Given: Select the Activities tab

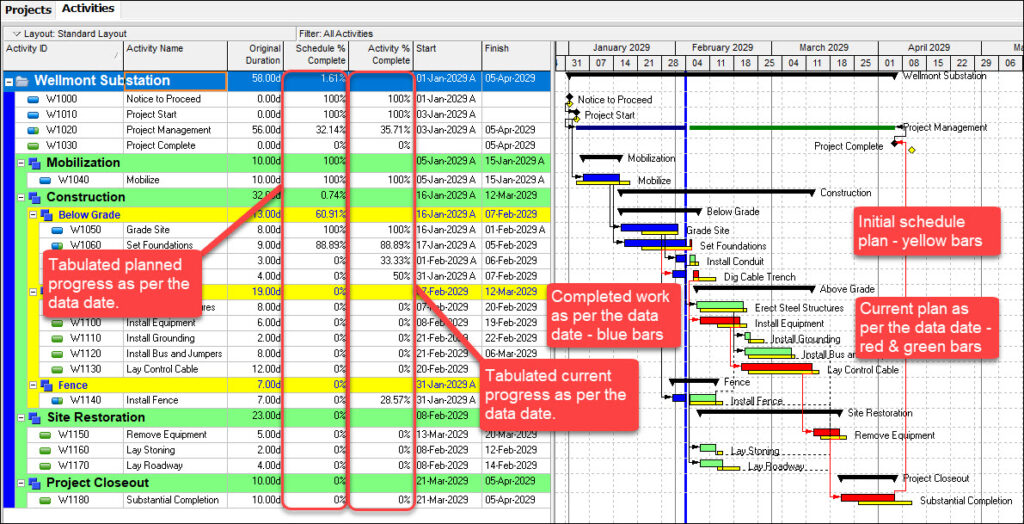Looking at the screenshot, I should (89, 9).
